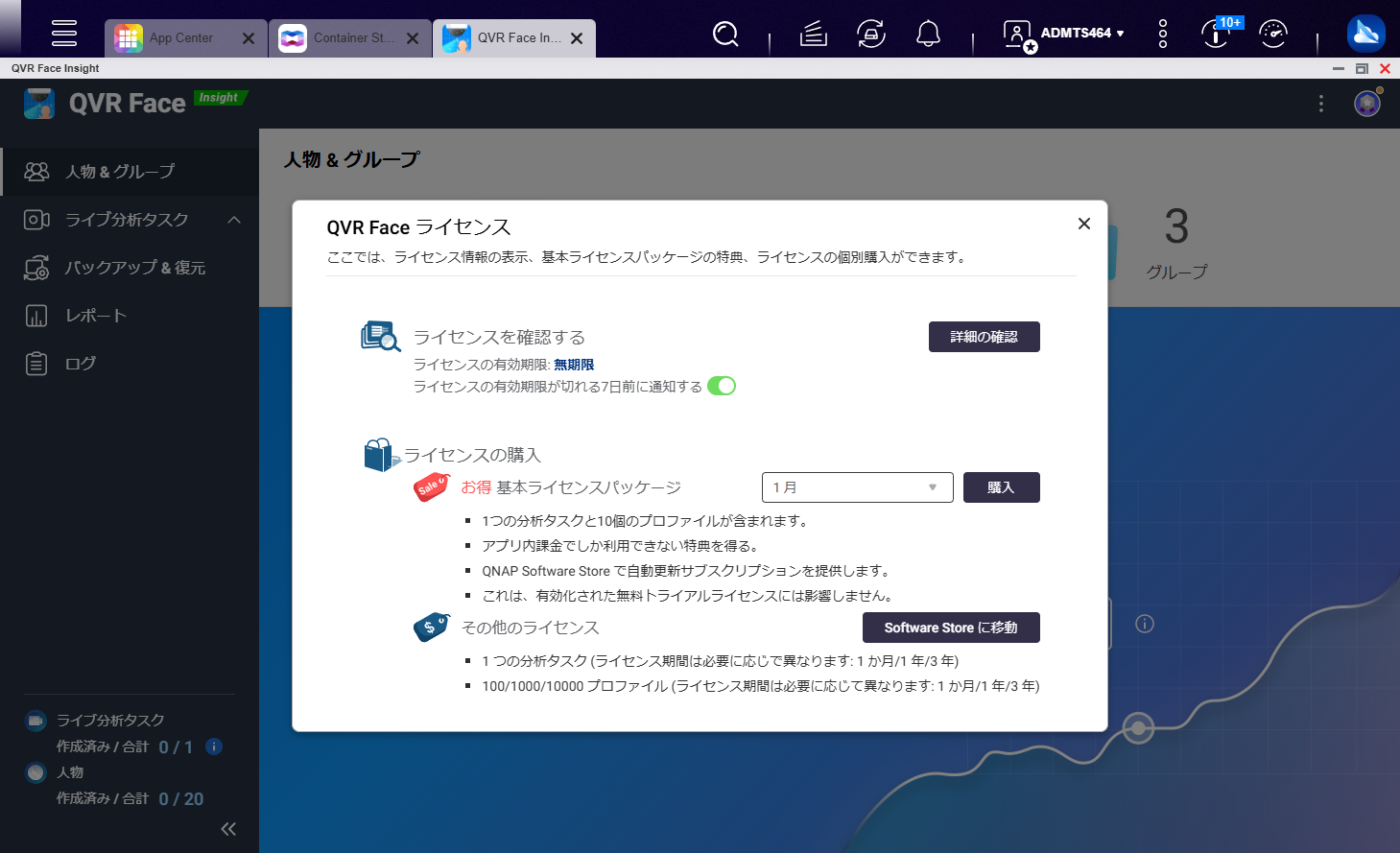Image resolution: width=1400 pixels, height=853 pixels.
Task: Click the info icon beside 0 / 1
Action: (x=215, y=746)
